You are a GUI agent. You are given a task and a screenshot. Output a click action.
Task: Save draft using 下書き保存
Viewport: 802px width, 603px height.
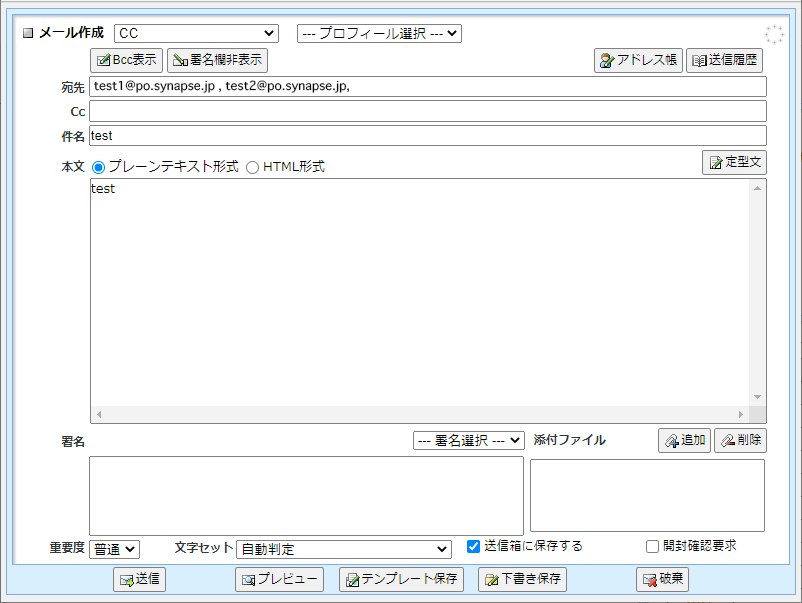[x=522, y=580]
